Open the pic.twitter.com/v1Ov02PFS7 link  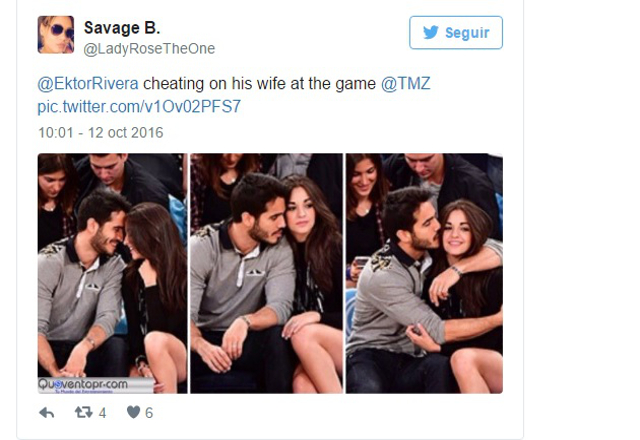[139, 107]
